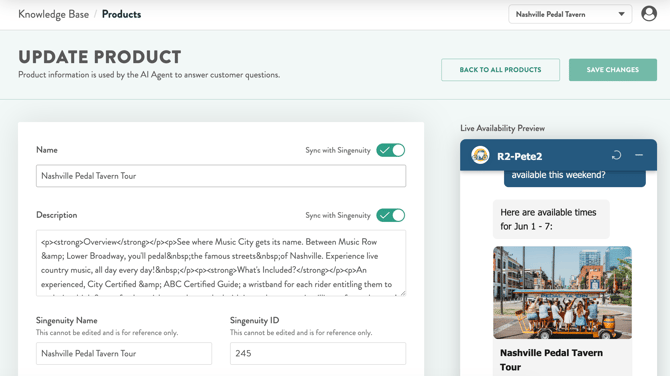670x376 pixels.
Task: Click the R2-Pete2 chat title
Action: tap(520, 156)
